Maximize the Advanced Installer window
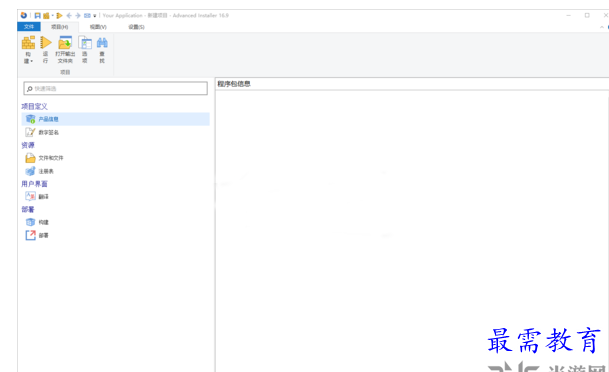Image resolution: width=609 pixels, height=372 pixels. (587, 16)
